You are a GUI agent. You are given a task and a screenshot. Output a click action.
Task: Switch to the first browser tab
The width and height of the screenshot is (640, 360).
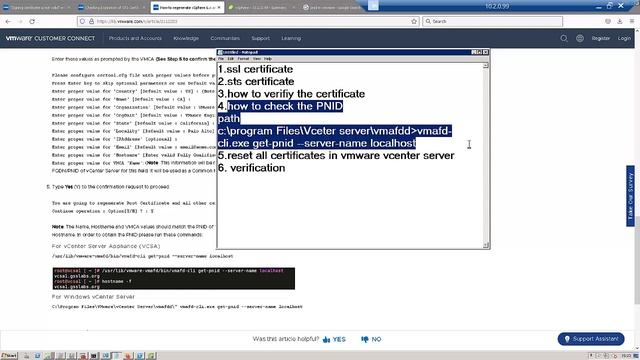[36, 7]
